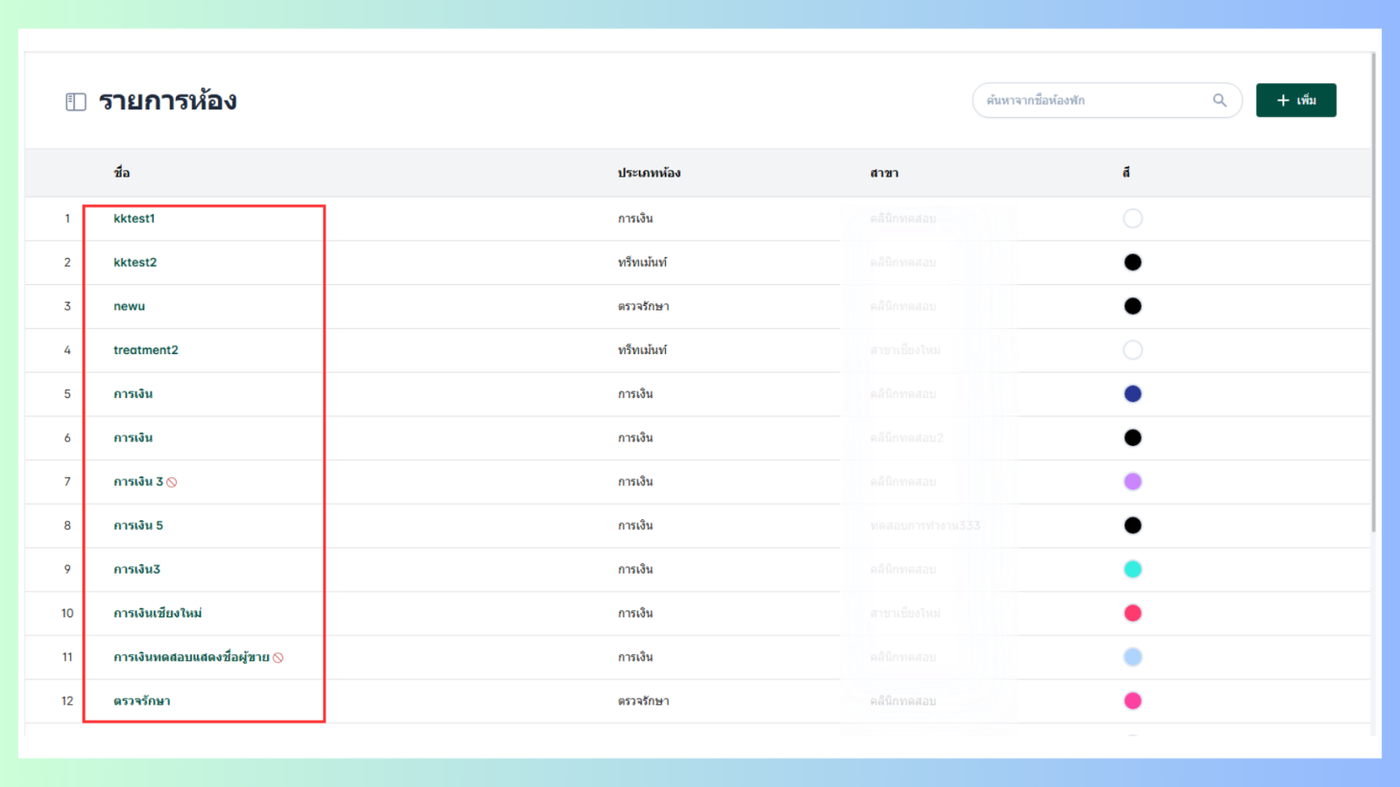Click the black color circle in row 6
The height and width of the screenshot is (787, 1400).
pos(1132,438)
